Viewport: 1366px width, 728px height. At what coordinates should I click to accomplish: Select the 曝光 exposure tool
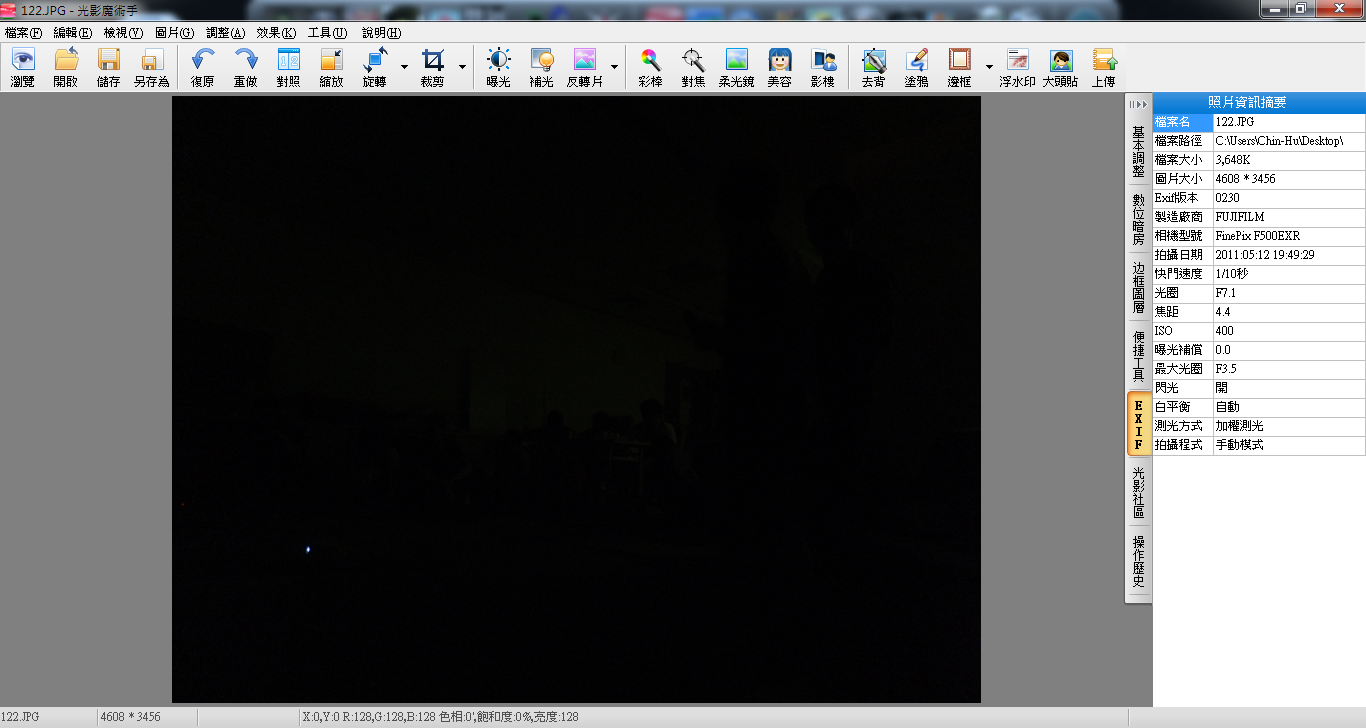click(x=498, y=67)
